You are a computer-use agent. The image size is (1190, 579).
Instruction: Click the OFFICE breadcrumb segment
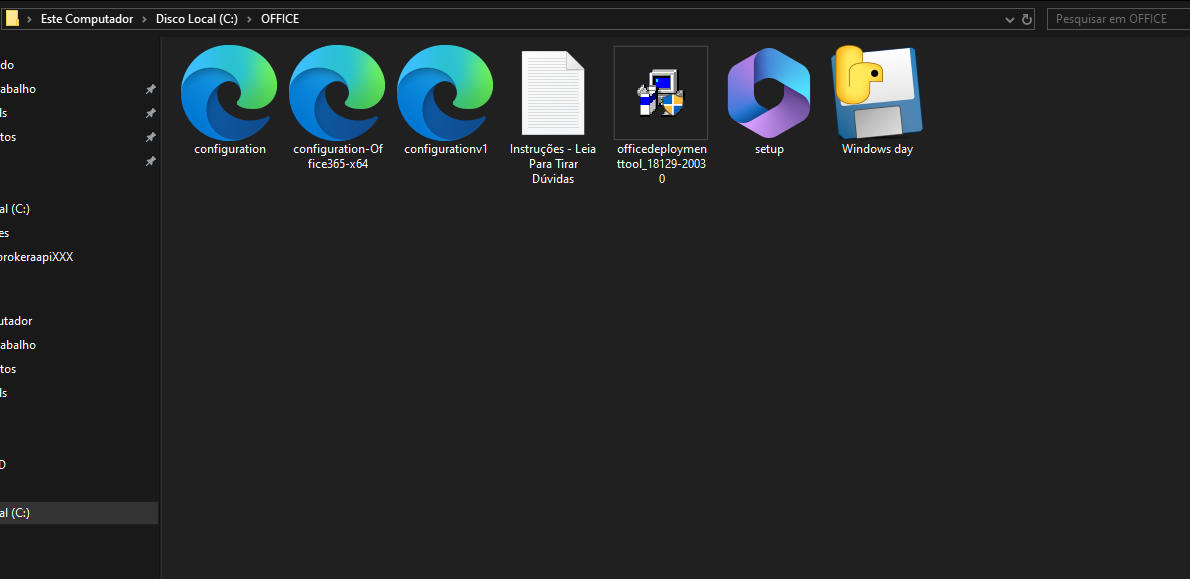coord(280,19)
